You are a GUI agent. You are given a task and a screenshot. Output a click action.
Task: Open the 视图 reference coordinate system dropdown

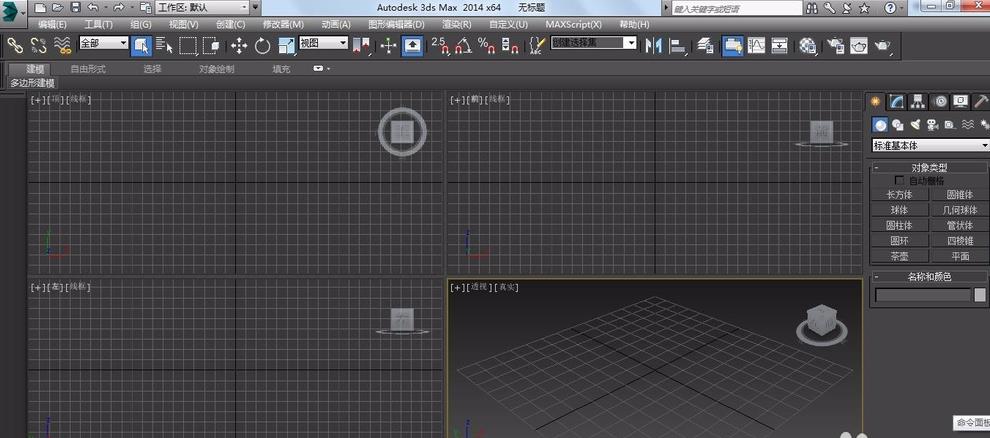click(323, 43)
